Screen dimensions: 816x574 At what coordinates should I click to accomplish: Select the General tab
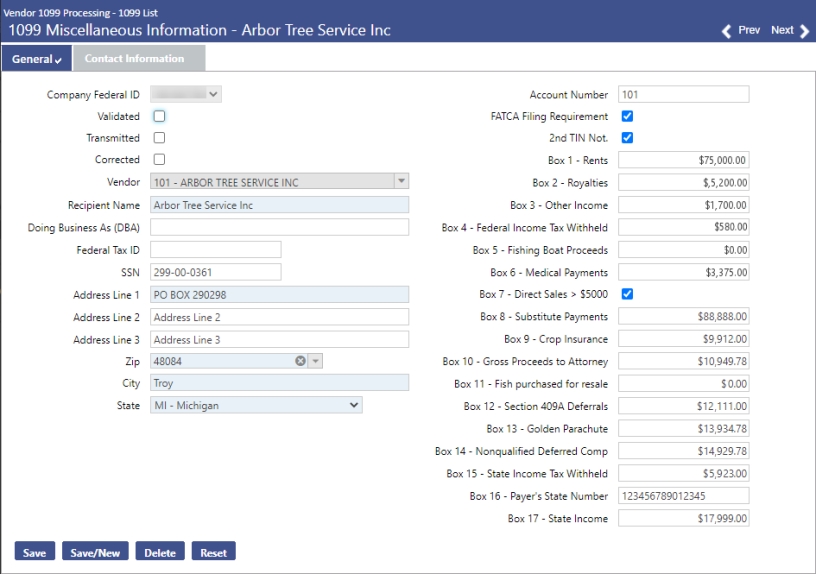pyautogui.click(x=36, y=59)
